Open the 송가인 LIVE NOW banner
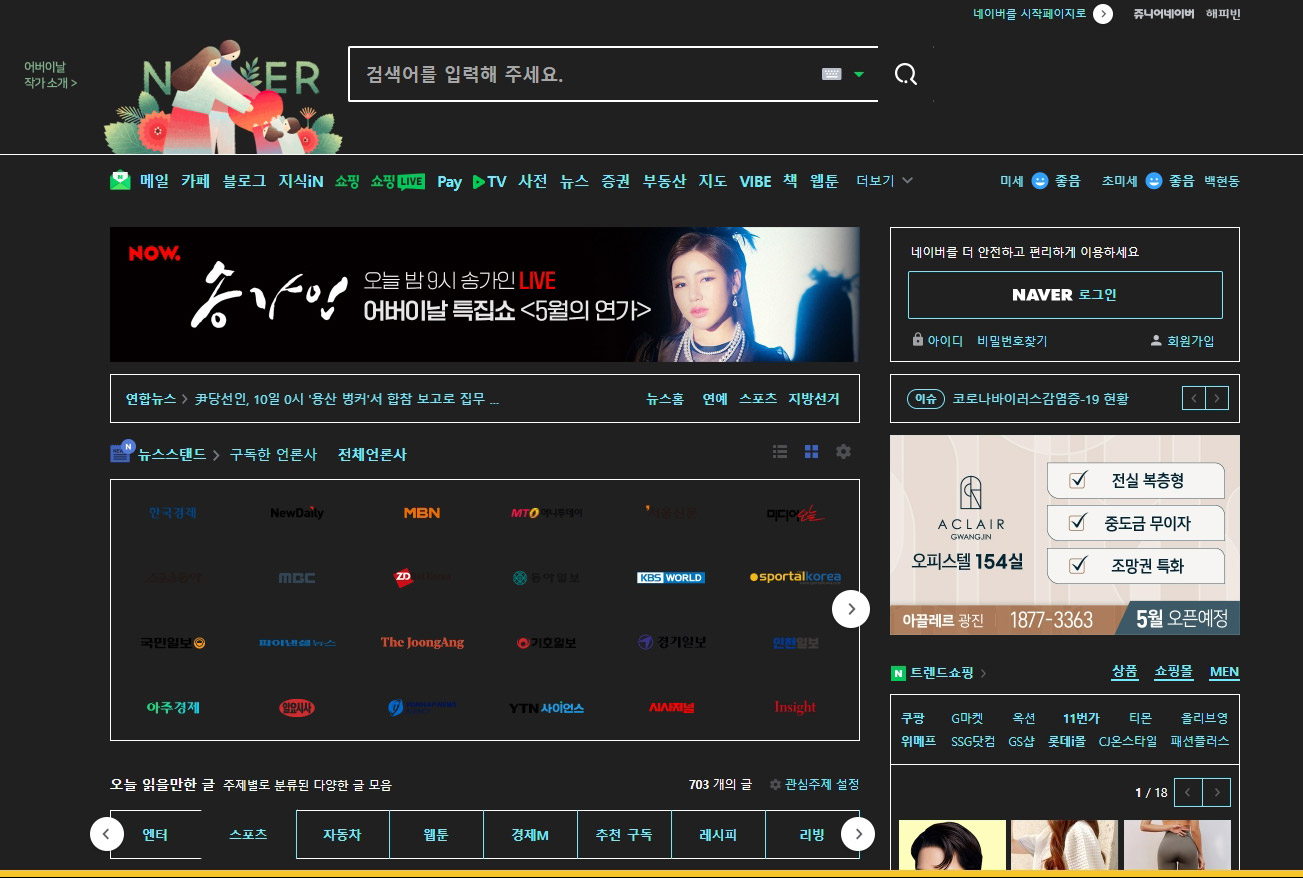1303x878 pixels. (484, 294)
